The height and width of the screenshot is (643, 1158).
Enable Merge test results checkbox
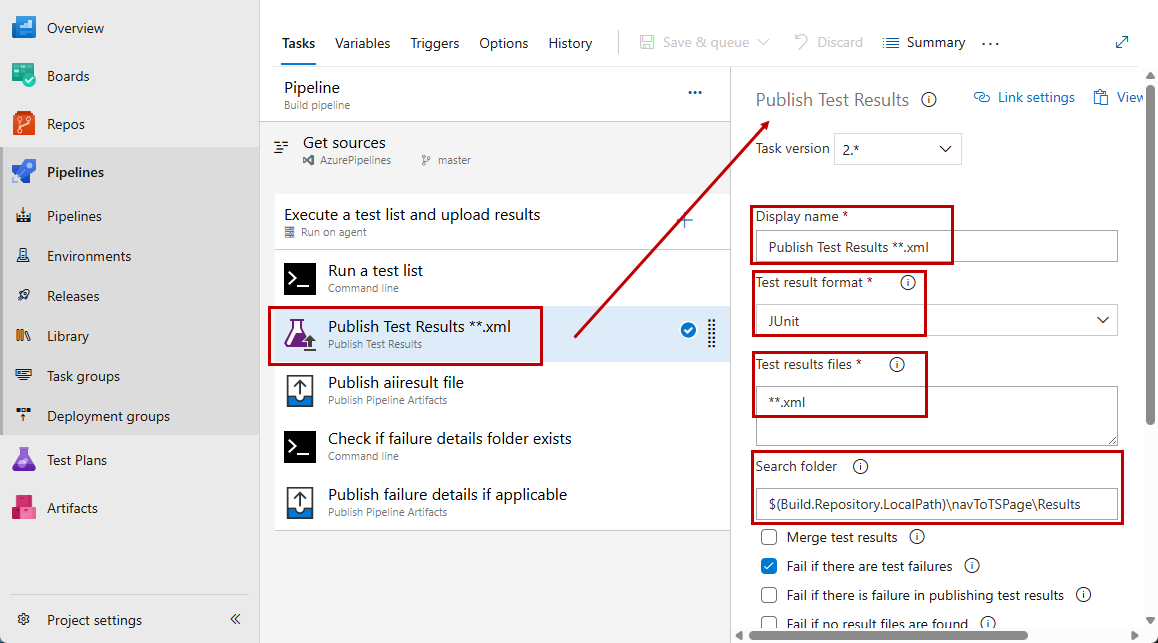click(769, 537)
